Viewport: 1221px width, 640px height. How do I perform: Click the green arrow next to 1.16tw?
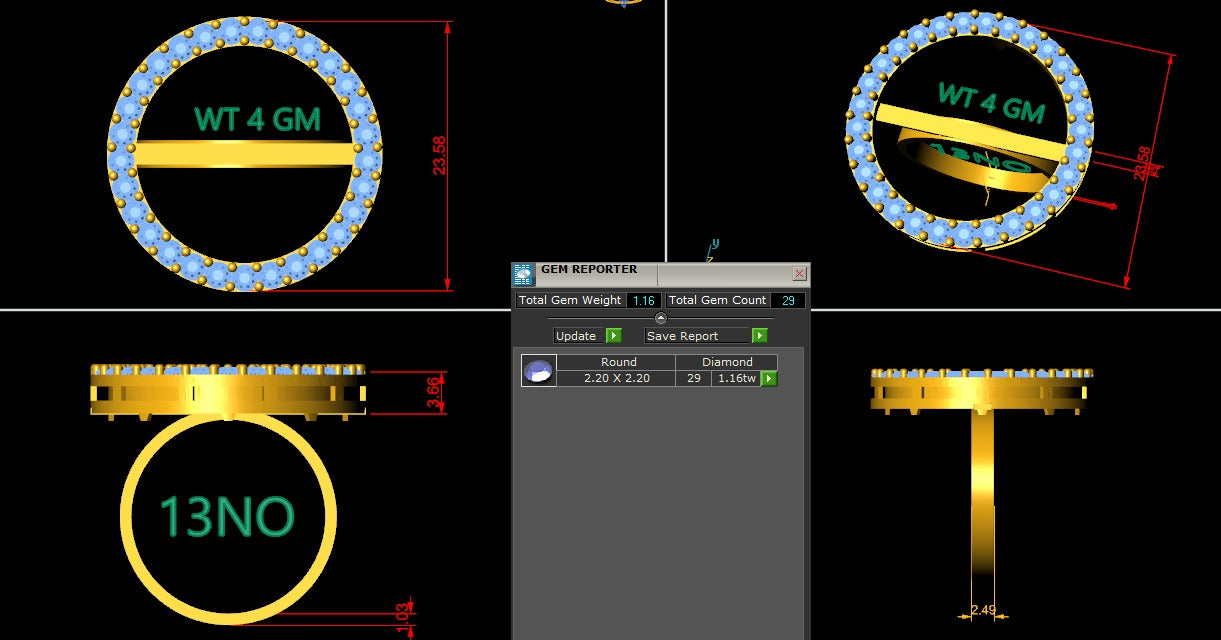tap(769, 379)
